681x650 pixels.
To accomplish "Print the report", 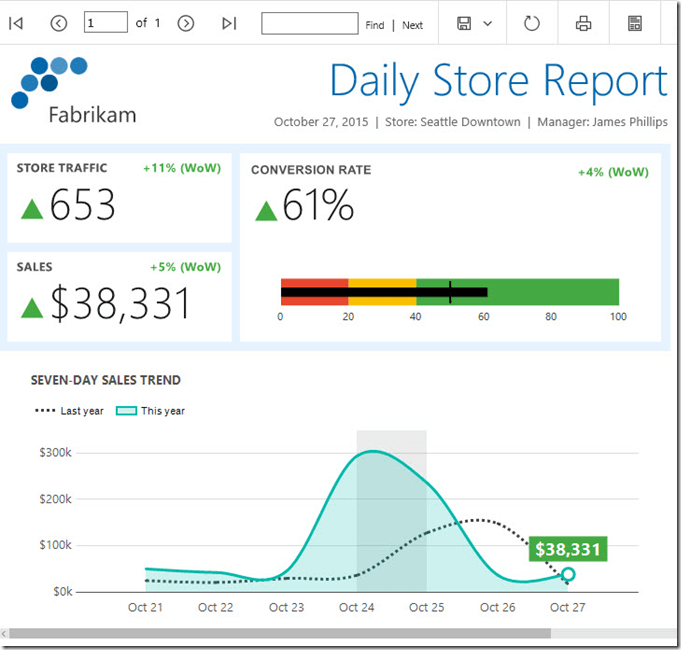I will tap(584, 23).
